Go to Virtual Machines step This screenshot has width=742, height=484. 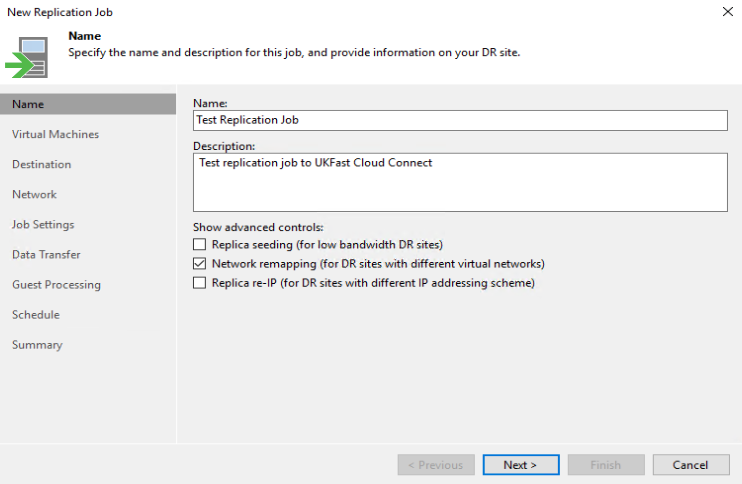[x=55, y=134]
